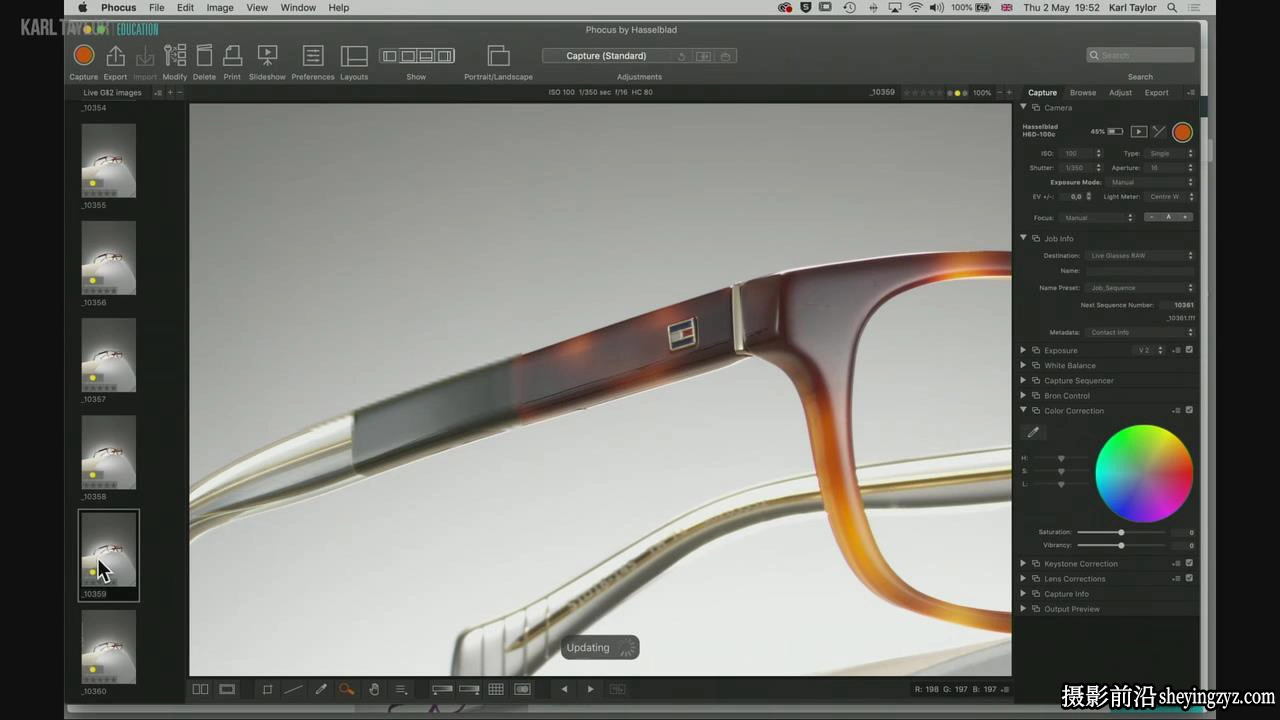Collapse the Camera section
The width and height of the screenshot is (1280, 720).
pyautogui.click(x=1023, y=107)
